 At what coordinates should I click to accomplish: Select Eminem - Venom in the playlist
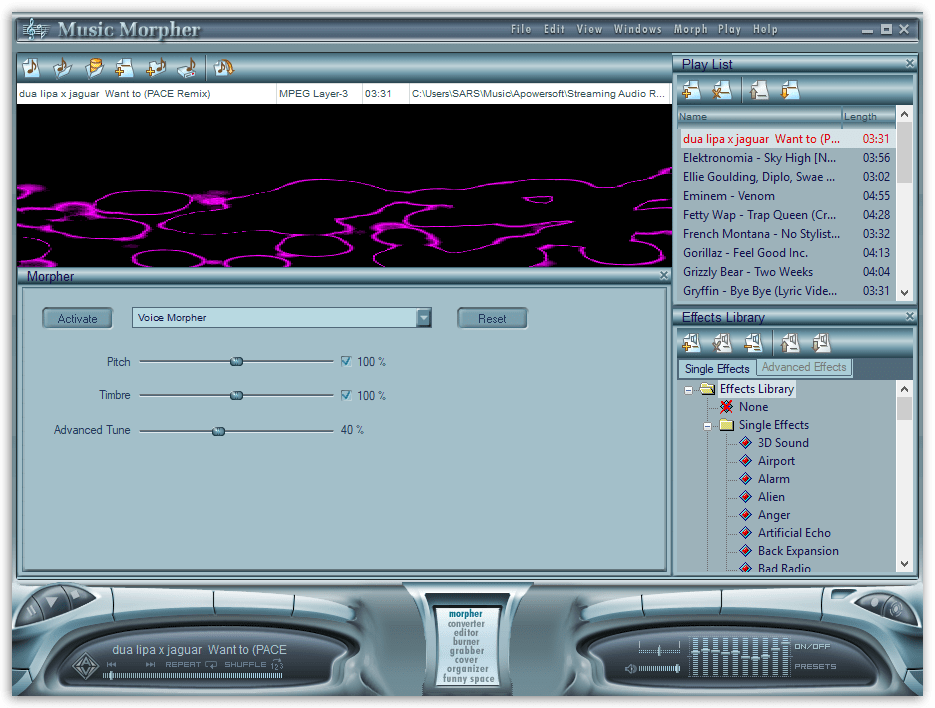coord(728,196)
